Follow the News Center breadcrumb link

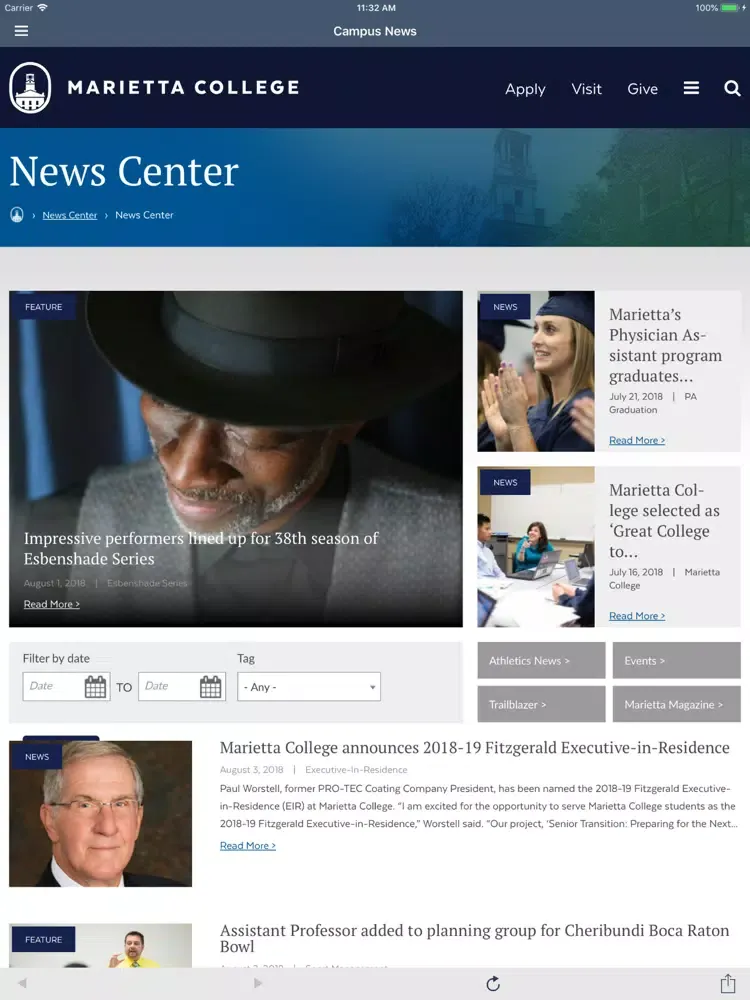click(x=70, y=215)
